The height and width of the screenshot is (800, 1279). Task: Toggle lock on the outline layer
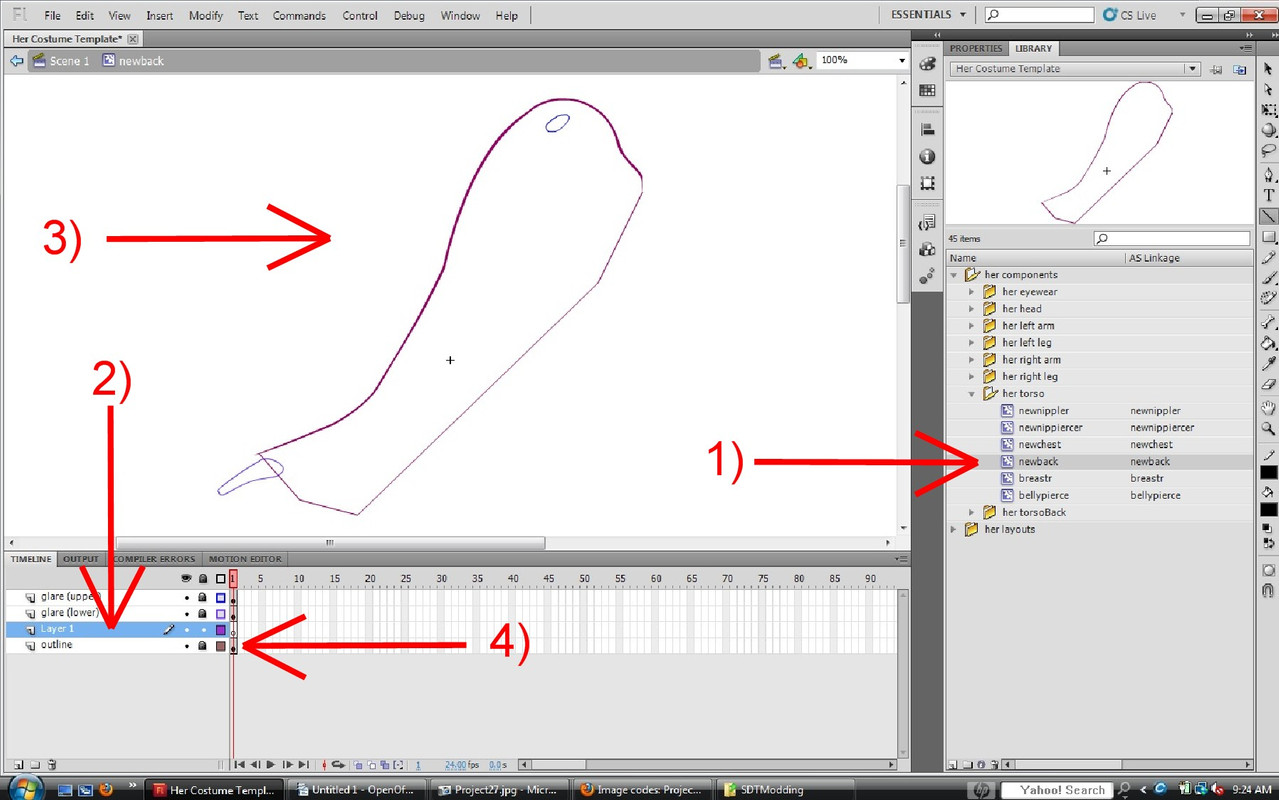(203, 646)
